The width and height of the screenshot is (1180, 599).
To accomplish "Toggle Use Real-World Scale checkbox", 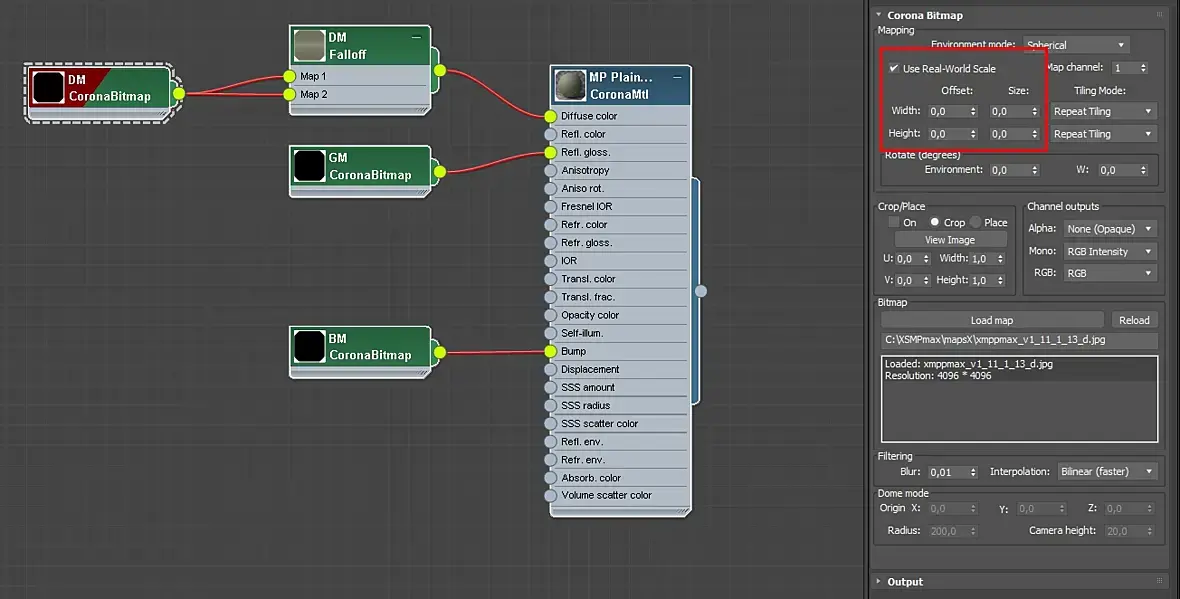I will tap(894, 68).
